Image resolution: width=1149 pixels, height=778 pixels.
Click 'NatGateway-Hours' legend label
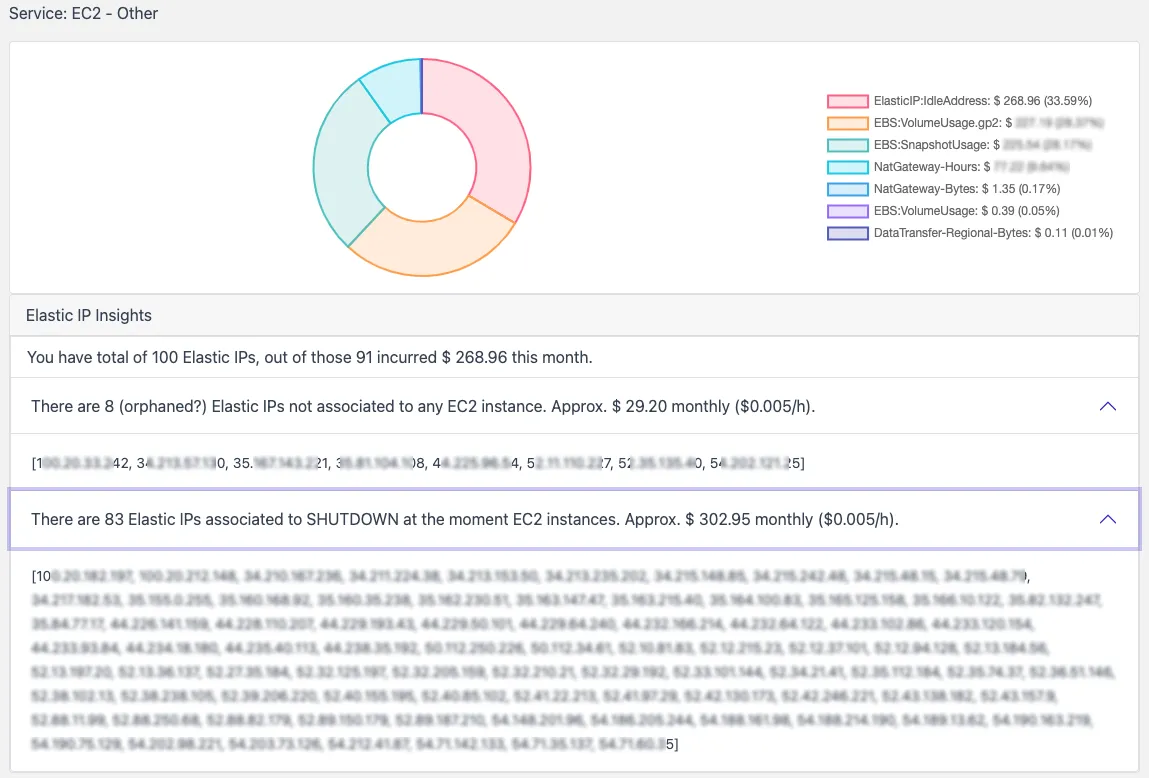(x=971, y=167)
